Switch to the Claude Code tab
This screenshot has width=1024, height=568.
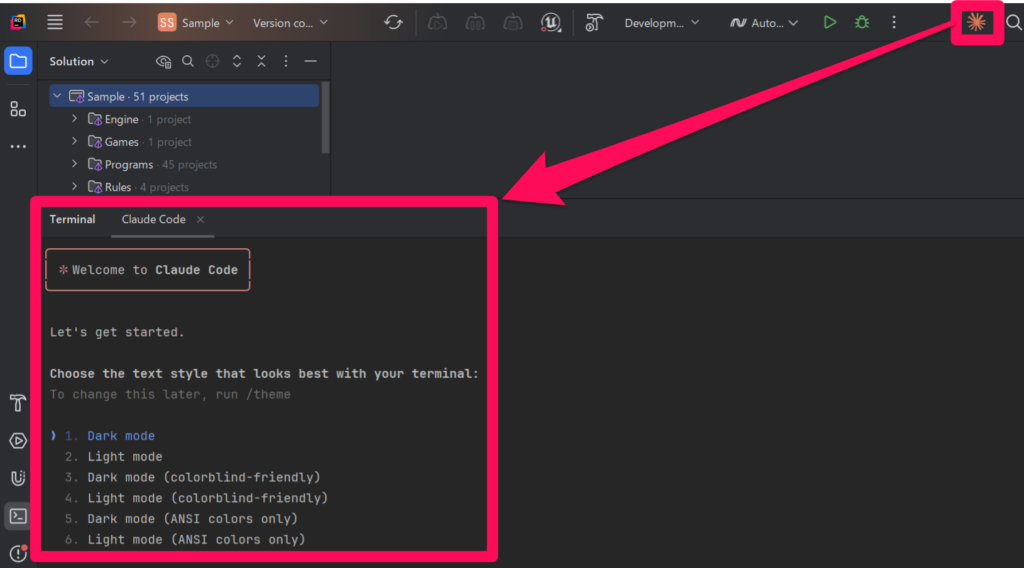click(x=153, y=219)
